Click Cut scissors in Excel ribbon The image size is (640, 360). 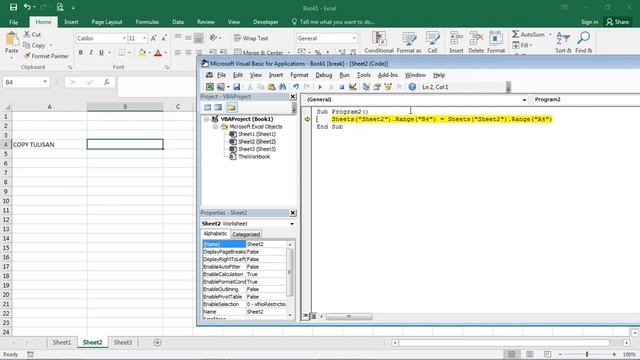point(32,35)
